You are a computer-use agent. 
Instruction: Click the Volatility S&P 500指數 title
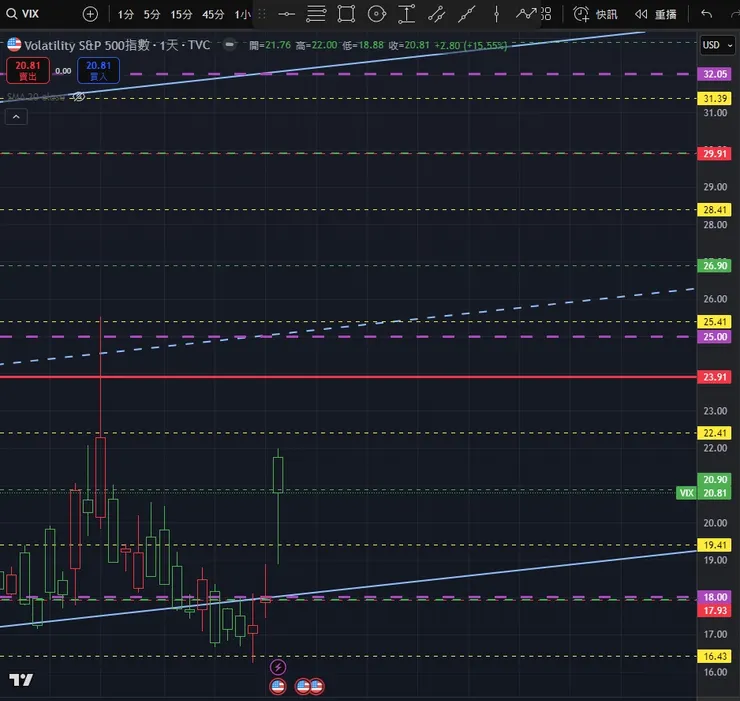click(x=87, y=45)
